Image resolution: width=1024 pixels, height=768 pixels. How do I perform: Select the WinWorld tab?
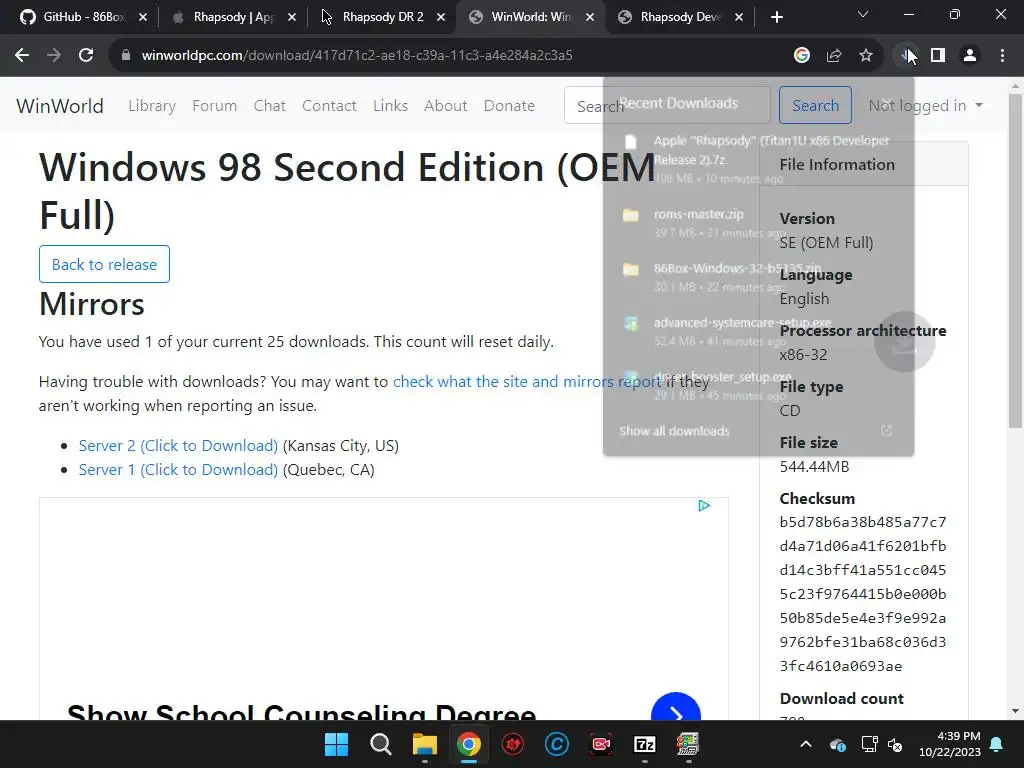[531, 17]
